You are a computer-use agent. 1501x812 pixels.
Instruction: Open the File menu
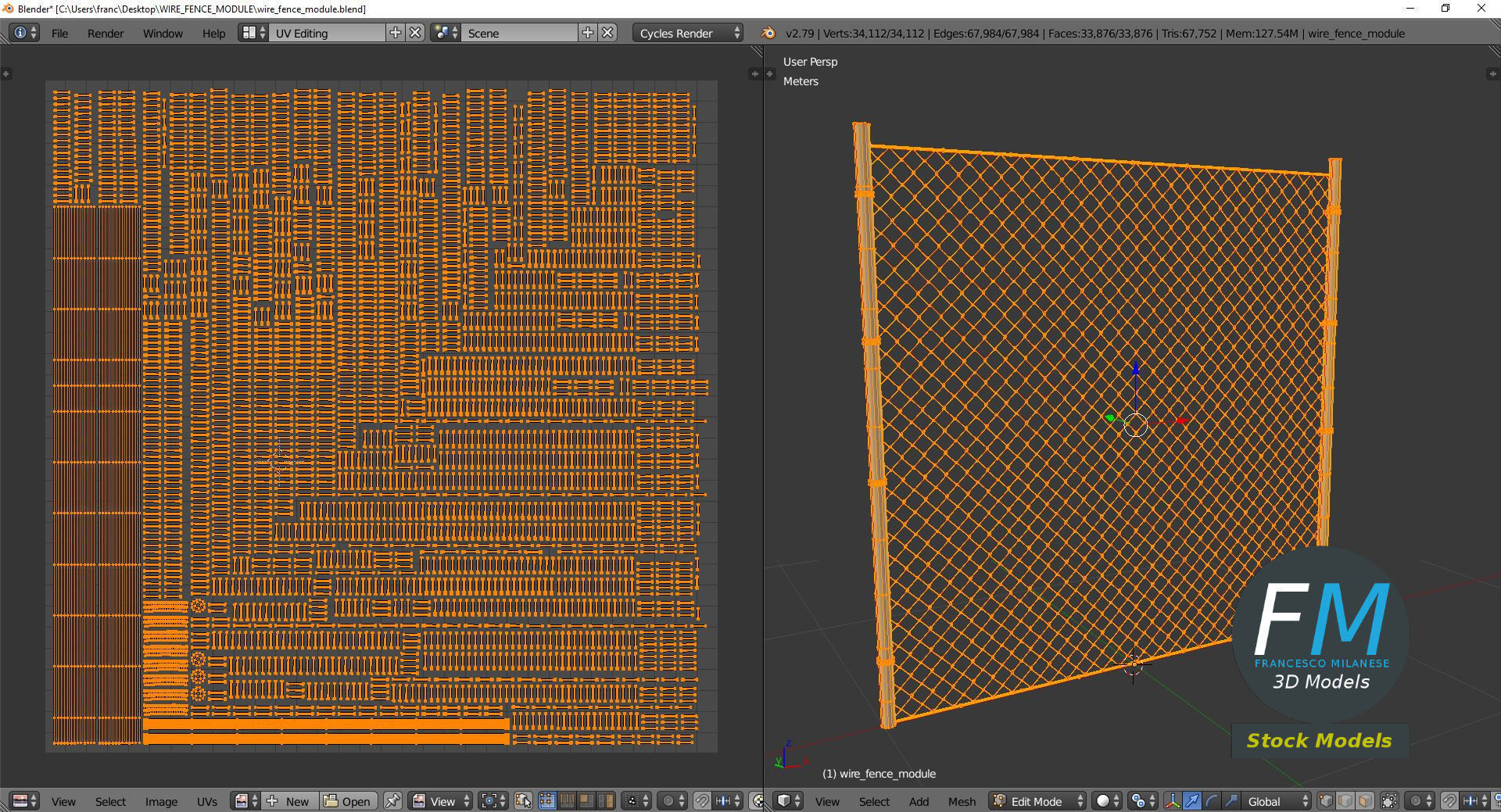pos(59,34)
